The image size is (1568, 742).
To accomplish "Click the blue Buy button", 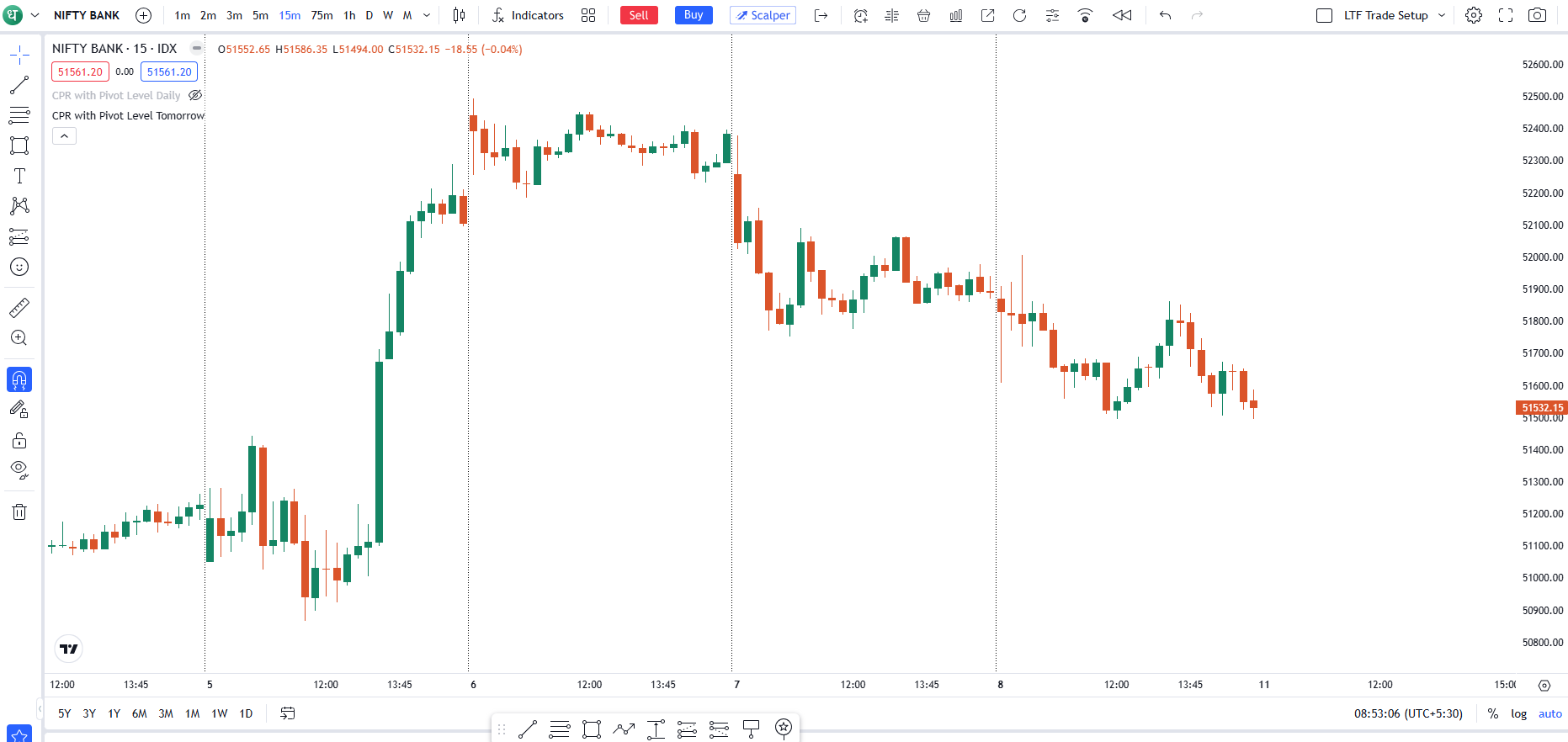I will pyautogui.click(x=694, y=15).
